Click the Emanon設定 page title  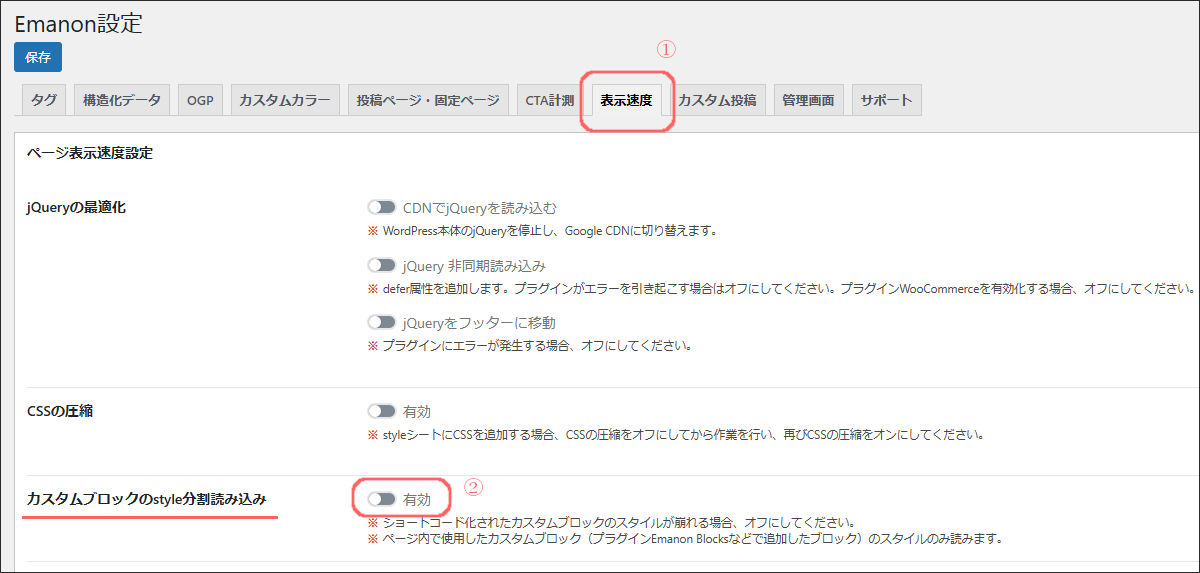(x=78, y=24)
